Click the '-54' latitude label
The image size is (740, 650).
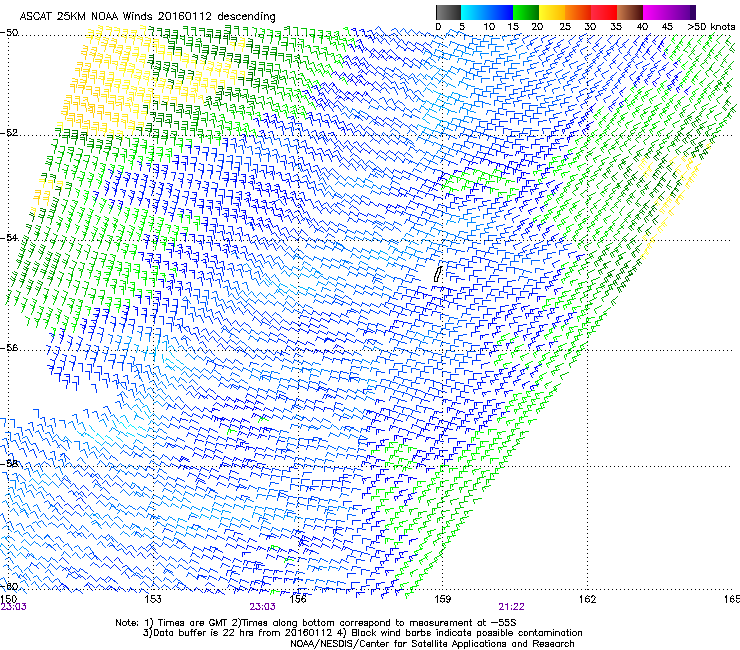point(9,237)
